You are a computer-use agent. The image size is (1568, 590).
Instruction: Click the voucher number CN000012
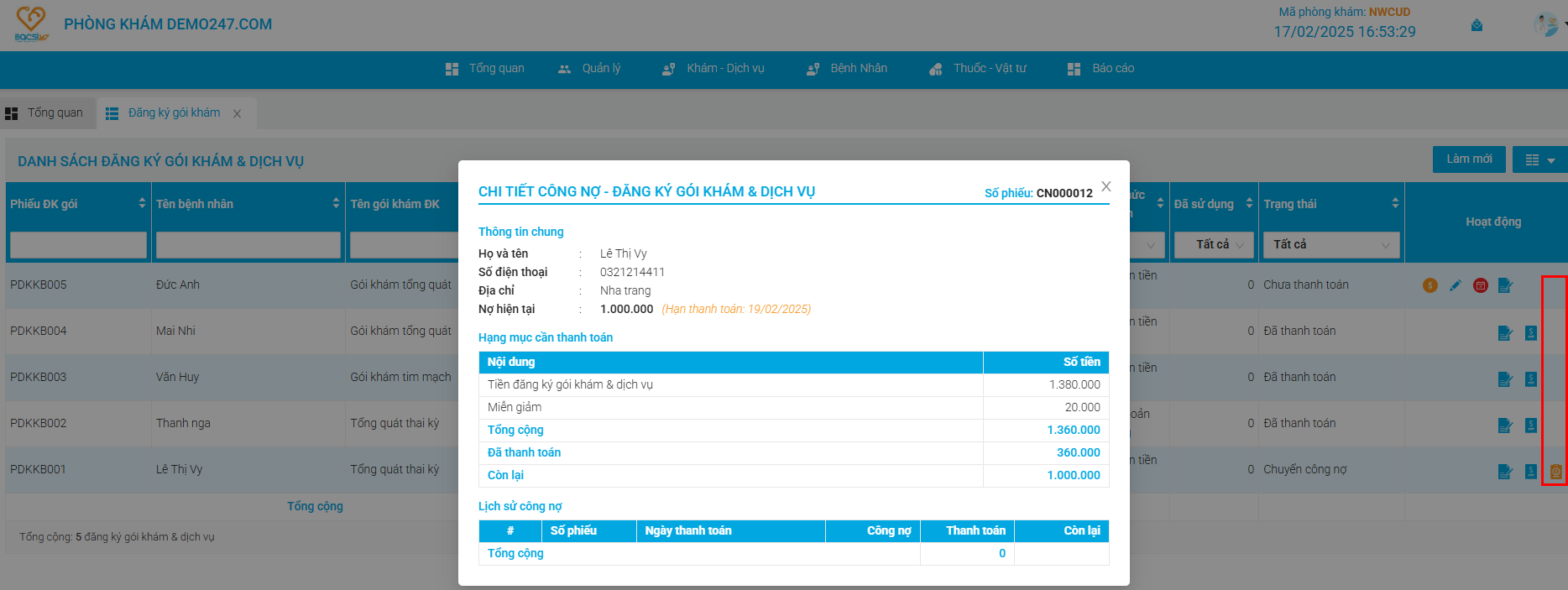pyautogui.click(x=1064, y=194)
